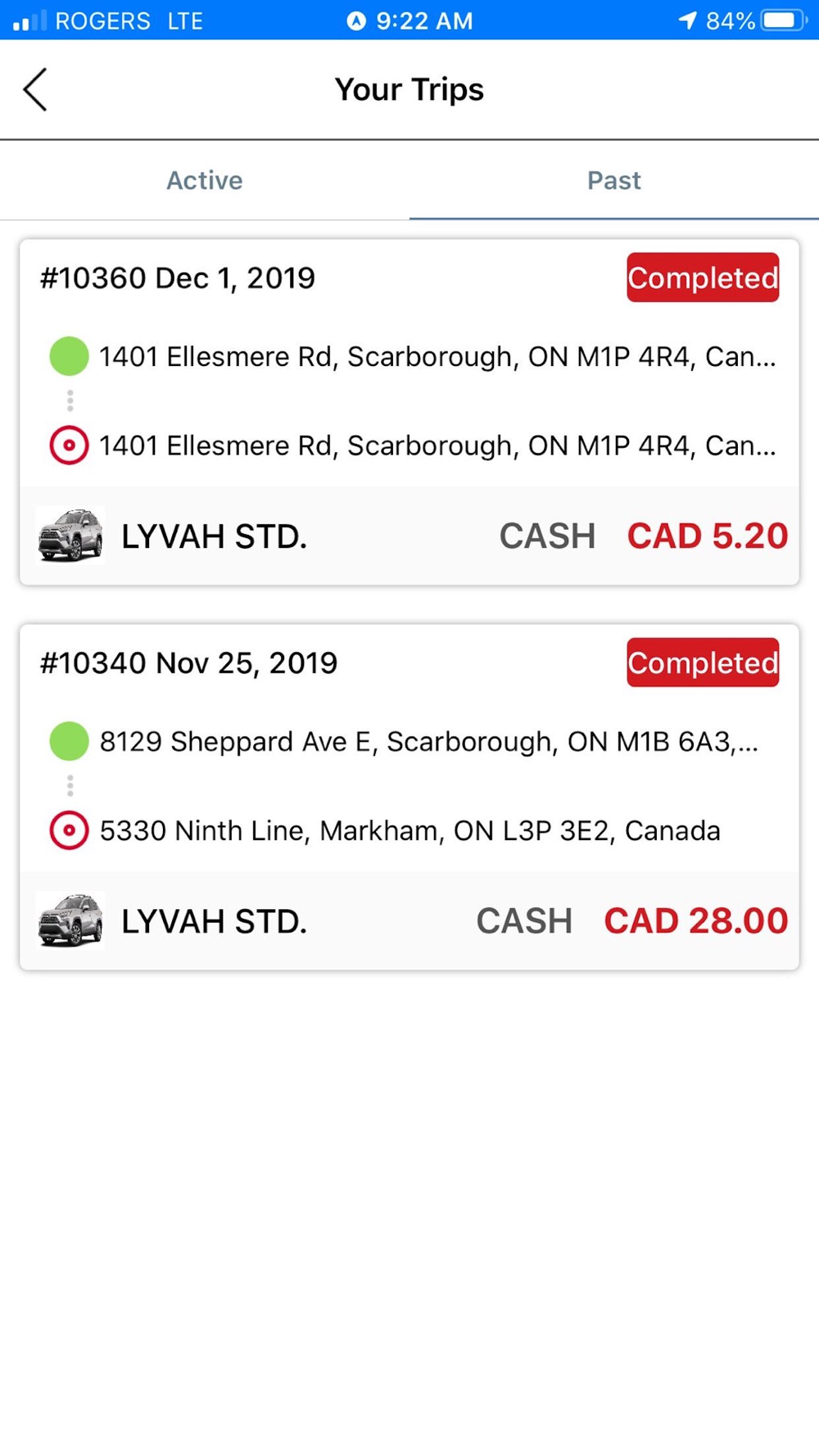This screenshot has width=819, height=1456.
Task: Open trip #10340 Nov 25, 2019 header
Action: tap(188, 663)
